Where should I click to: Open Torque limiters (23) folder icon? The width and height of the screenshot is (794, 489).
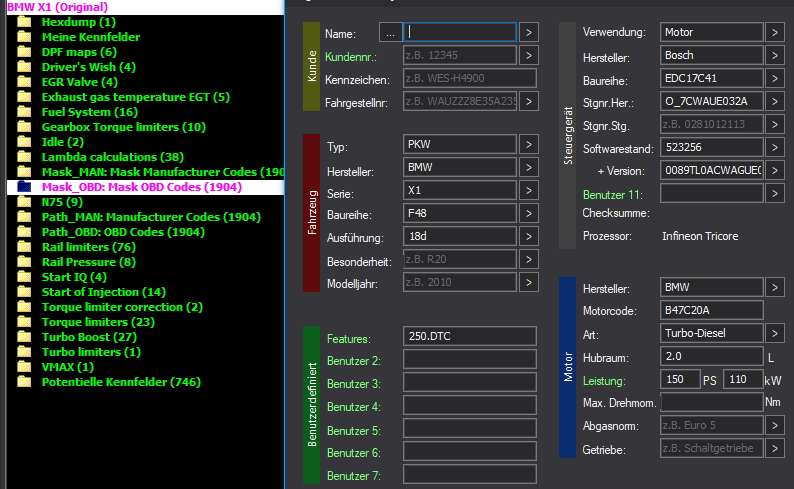point(24,322)
